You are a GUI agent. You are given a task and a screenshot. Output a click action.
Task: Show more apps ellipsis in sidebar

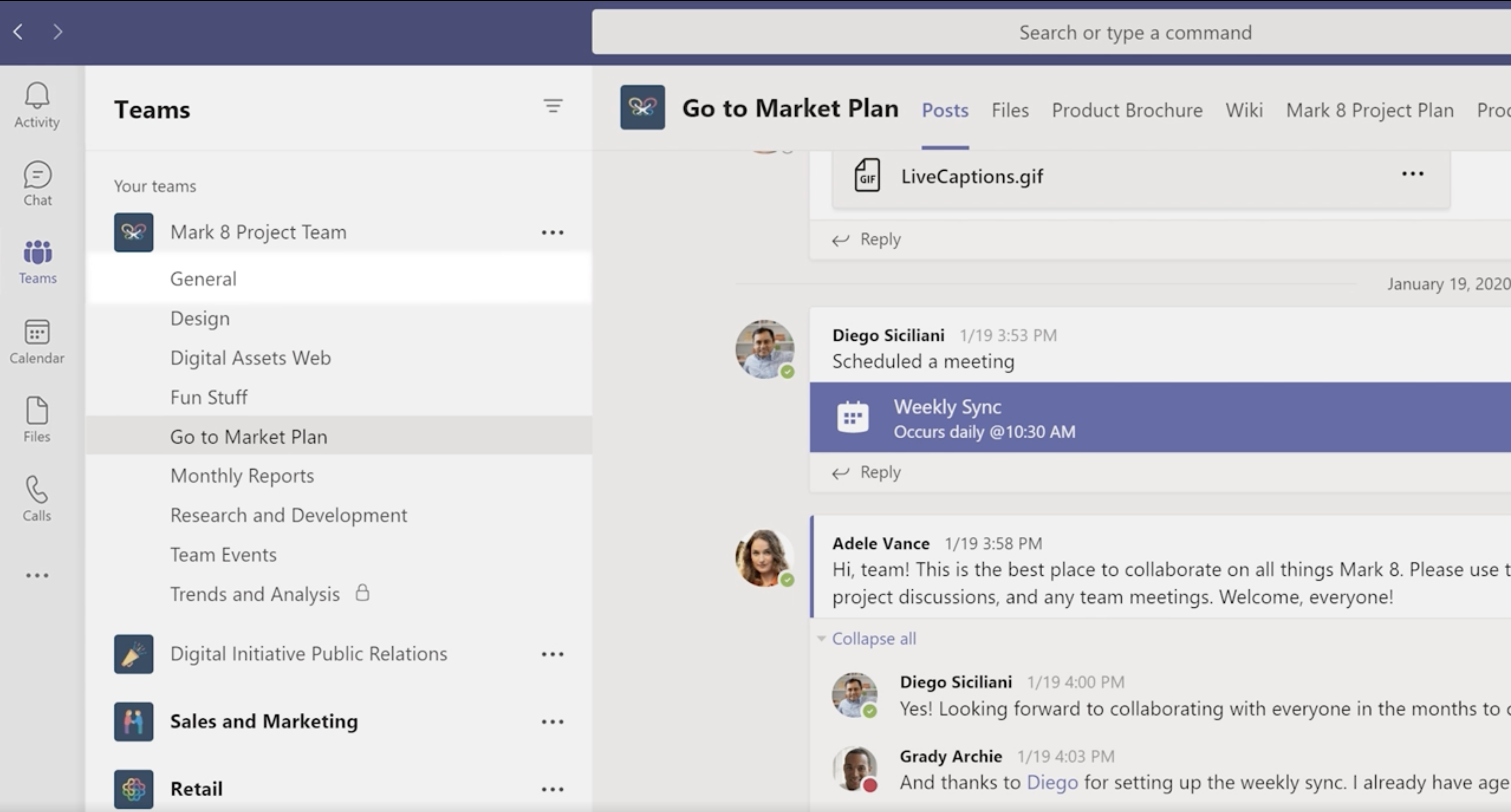click(x=37, y=576)
